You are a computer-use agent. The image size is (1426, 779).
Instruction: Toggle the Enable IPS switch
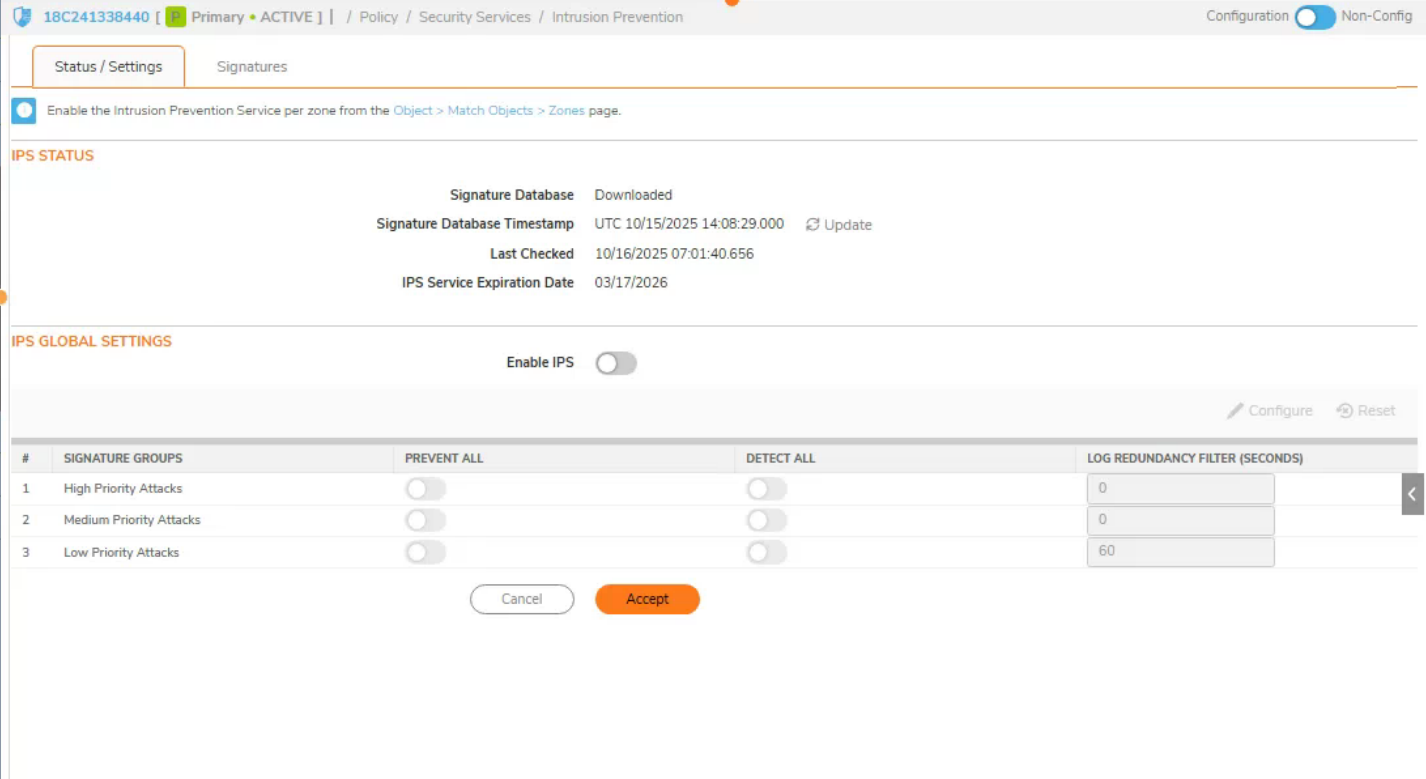point(615,363)
